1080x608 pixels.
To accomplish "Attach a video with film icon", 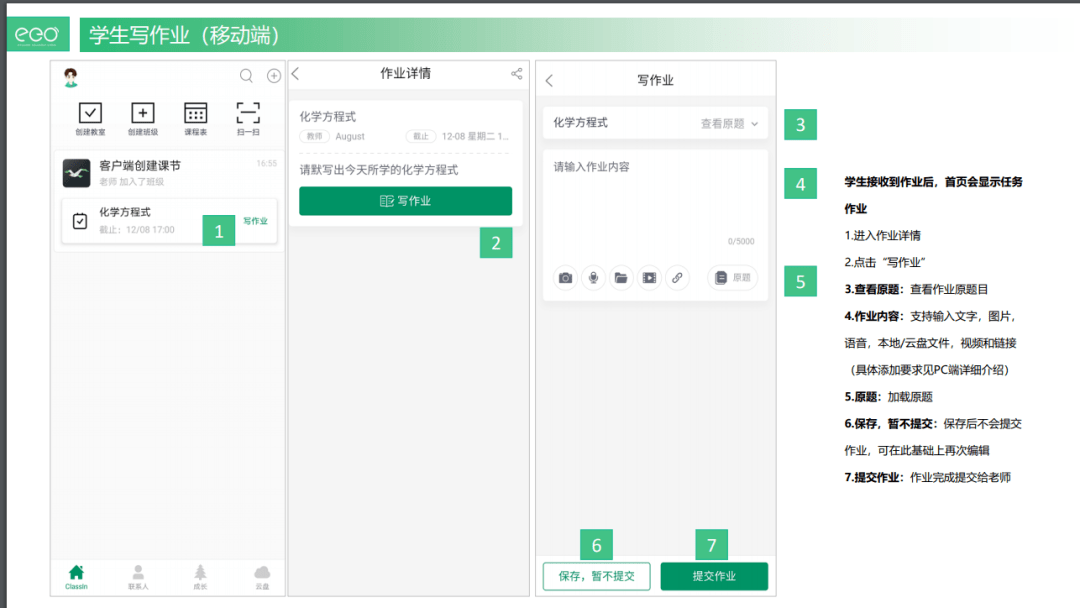I will (x=650, y=277).
